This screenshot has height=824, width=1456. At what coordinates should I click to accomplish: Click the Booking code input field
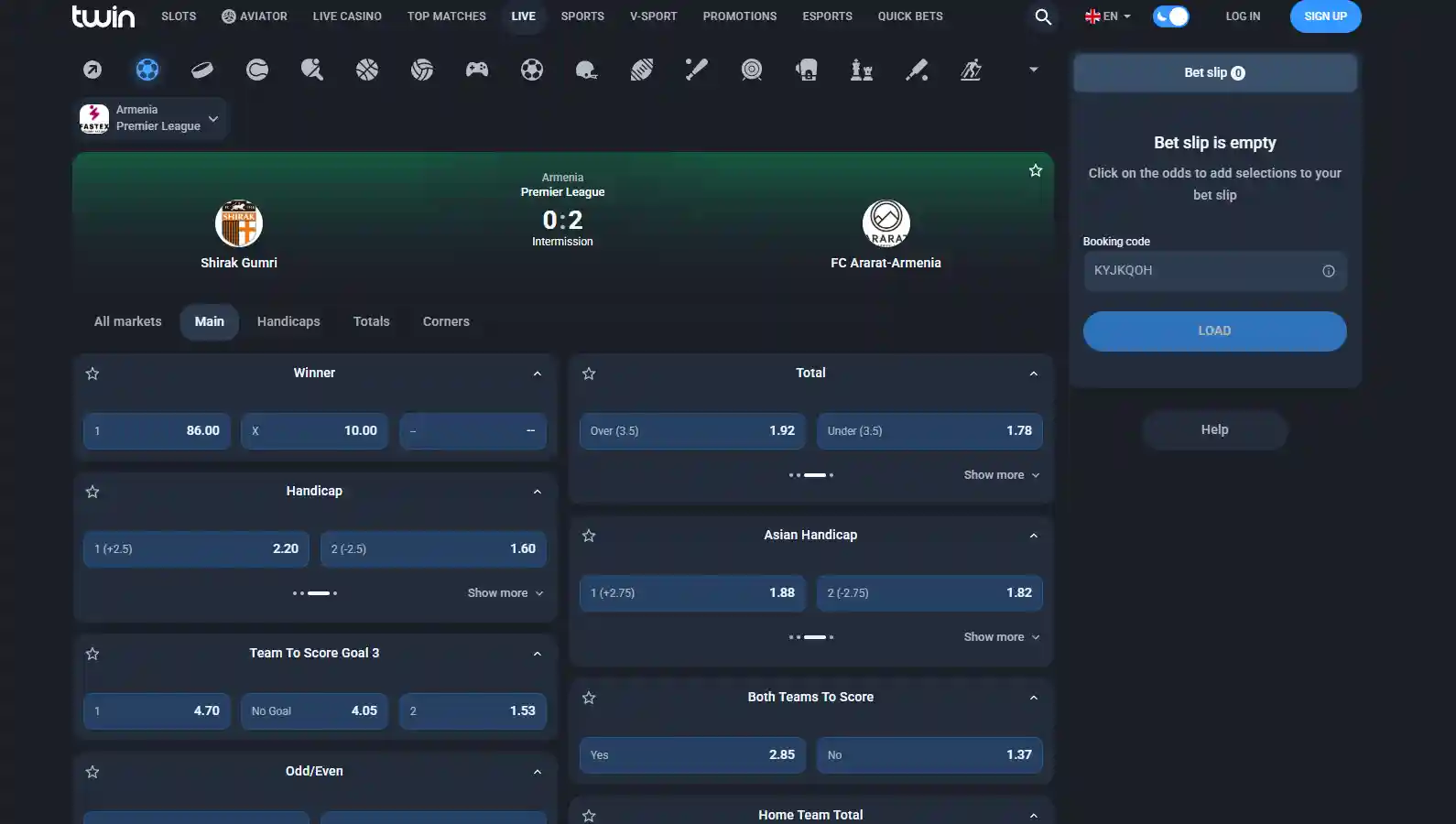click(x=1214, y=271)
